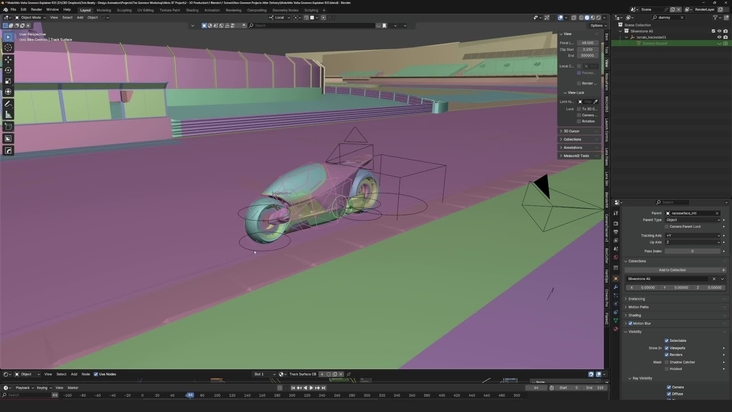The height and width of the screenshot is (412, 732).
Task: Switch to the Geometry Nodes workspace tab
Action: 285,10
